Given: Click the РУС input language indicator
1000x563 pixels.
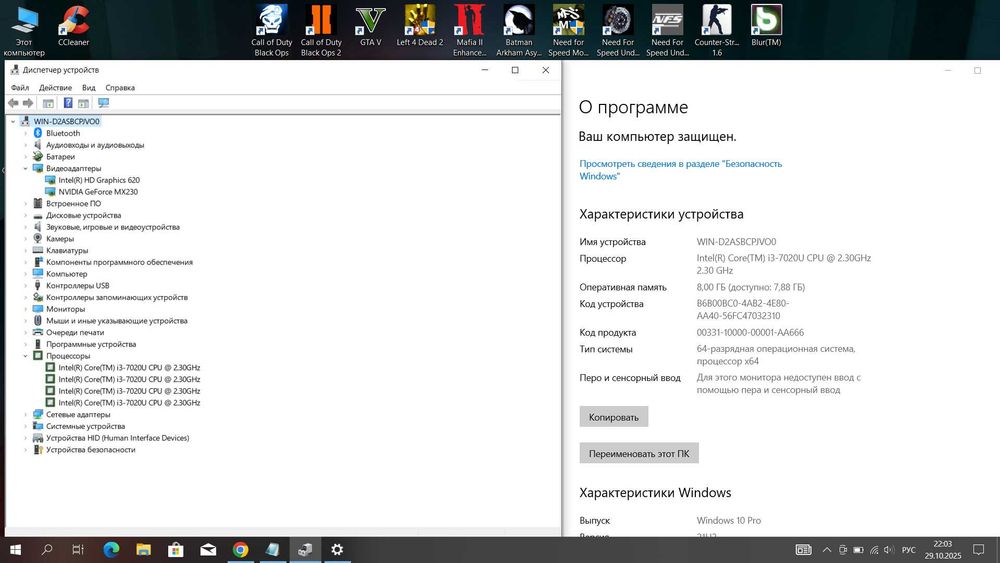Looking at the screenshot, I should click(x=909, y=550).
